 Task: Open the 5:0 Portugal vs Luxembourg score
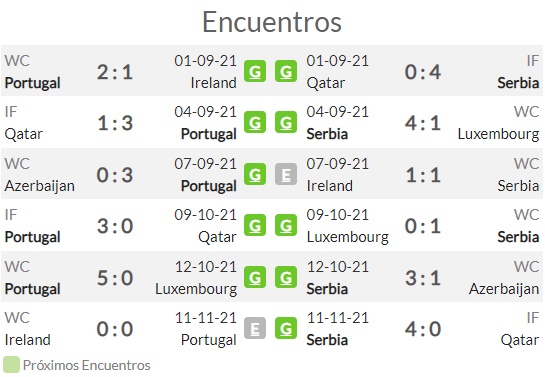click(115, 278)
